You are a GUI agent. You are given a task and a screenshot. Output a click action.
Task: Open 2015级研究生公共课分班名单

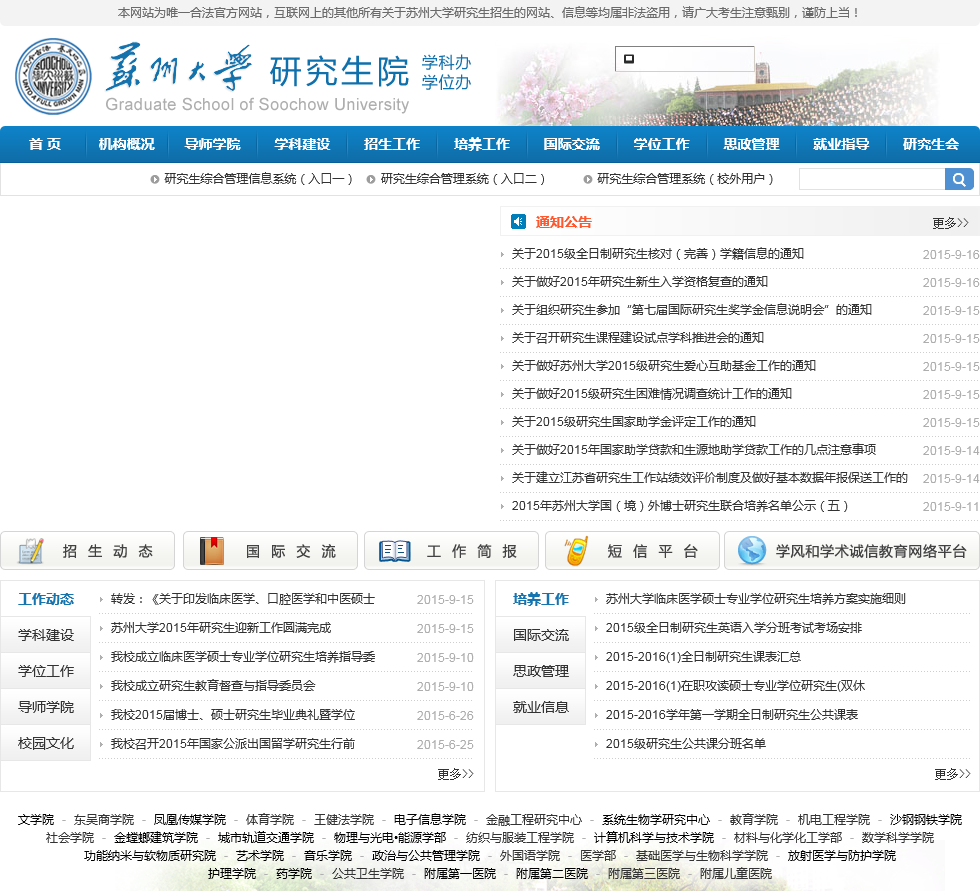[x=686, y=744]
